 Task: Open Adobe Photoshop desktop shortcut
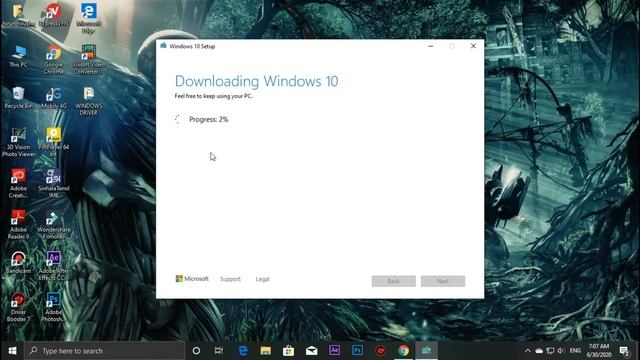click(53, 307)
